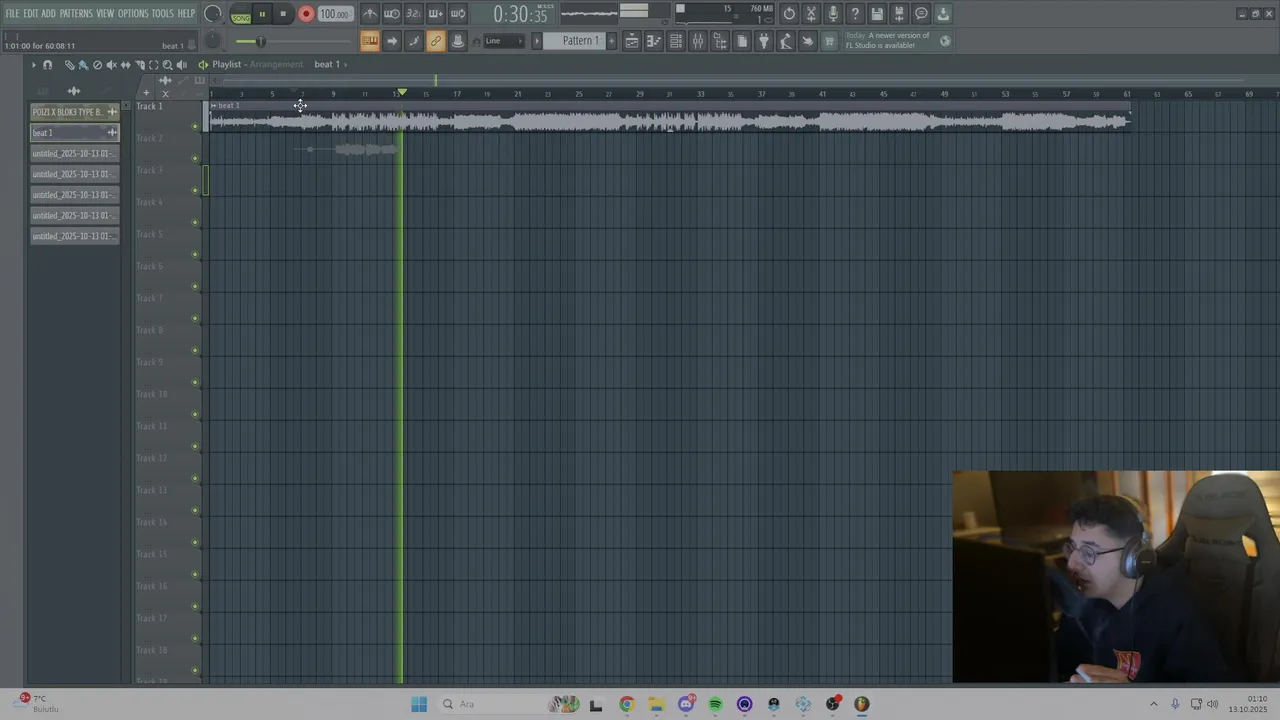The height and width of the screenshot is (720, 1280).
Task: Click the main pitch knob
Action: point(212,41)
